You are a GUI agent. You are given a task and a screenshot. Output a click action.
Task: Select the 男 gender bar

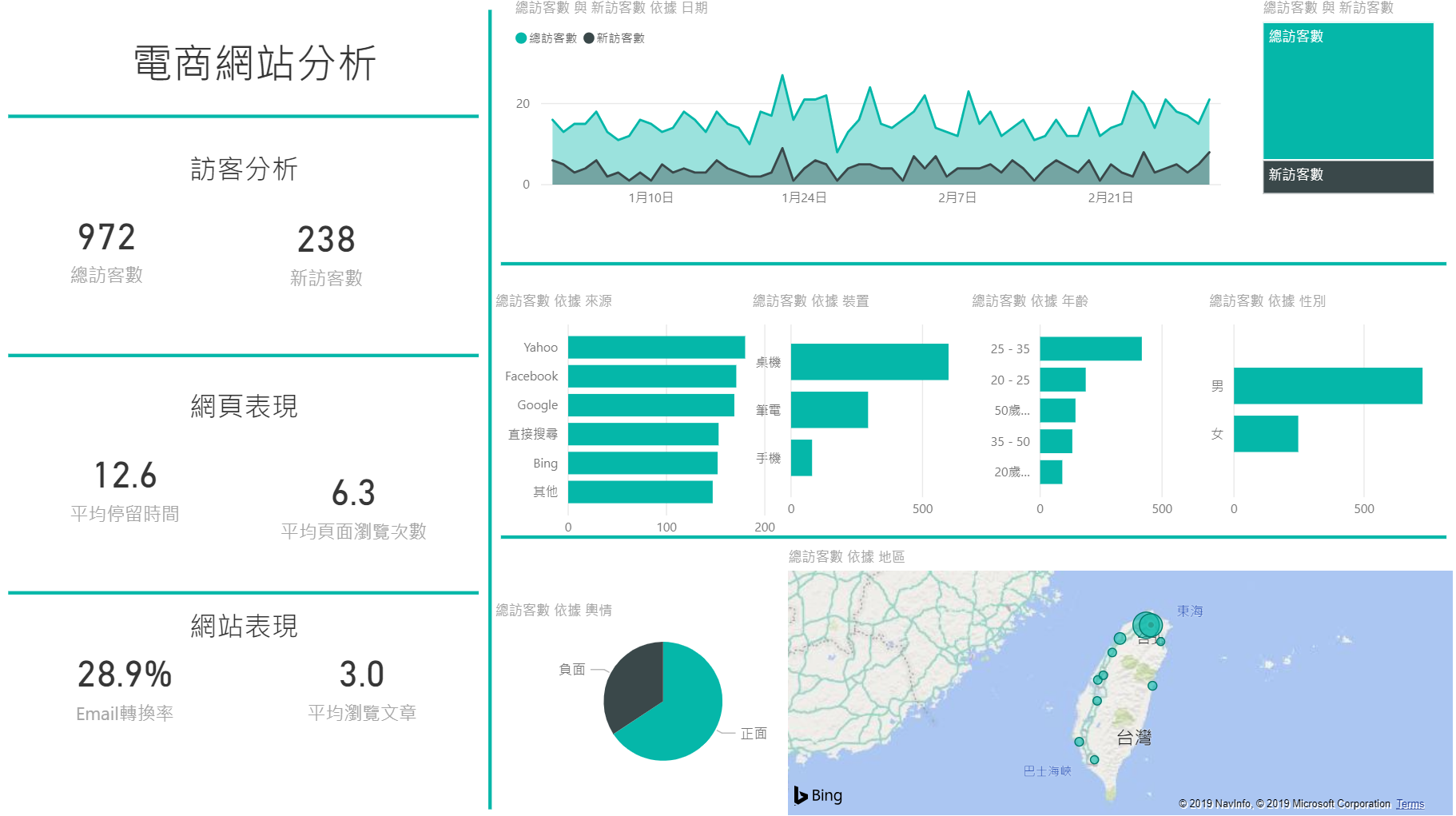(1327, 386)
